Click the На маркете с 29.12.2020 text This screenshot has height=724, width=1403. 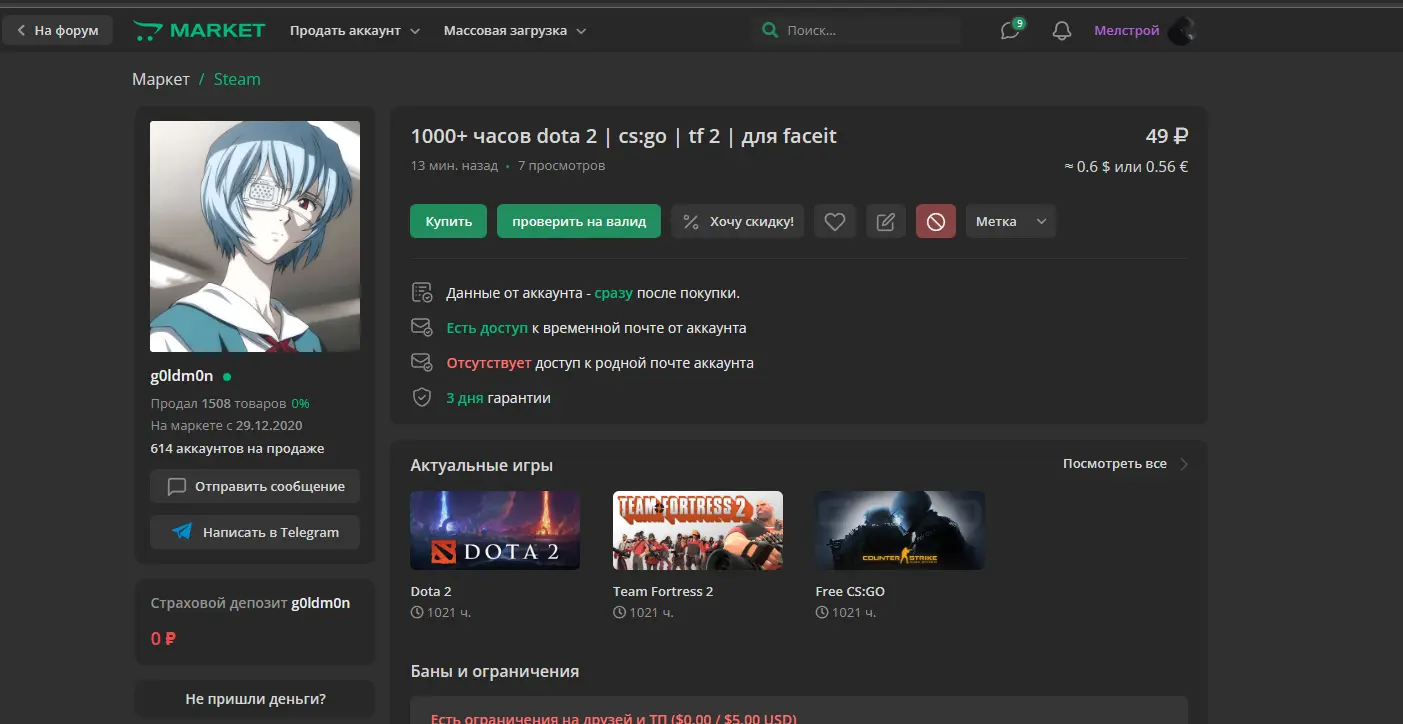coord(226,425)
